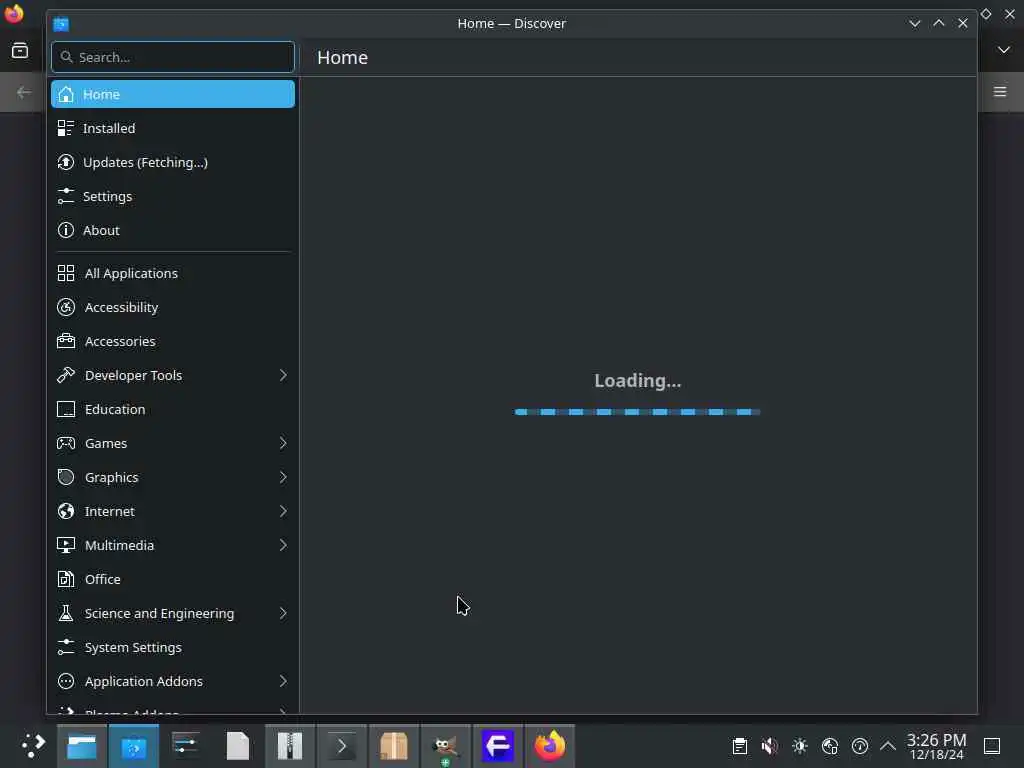Expand the Games subcategories

[x=283, y=443]
